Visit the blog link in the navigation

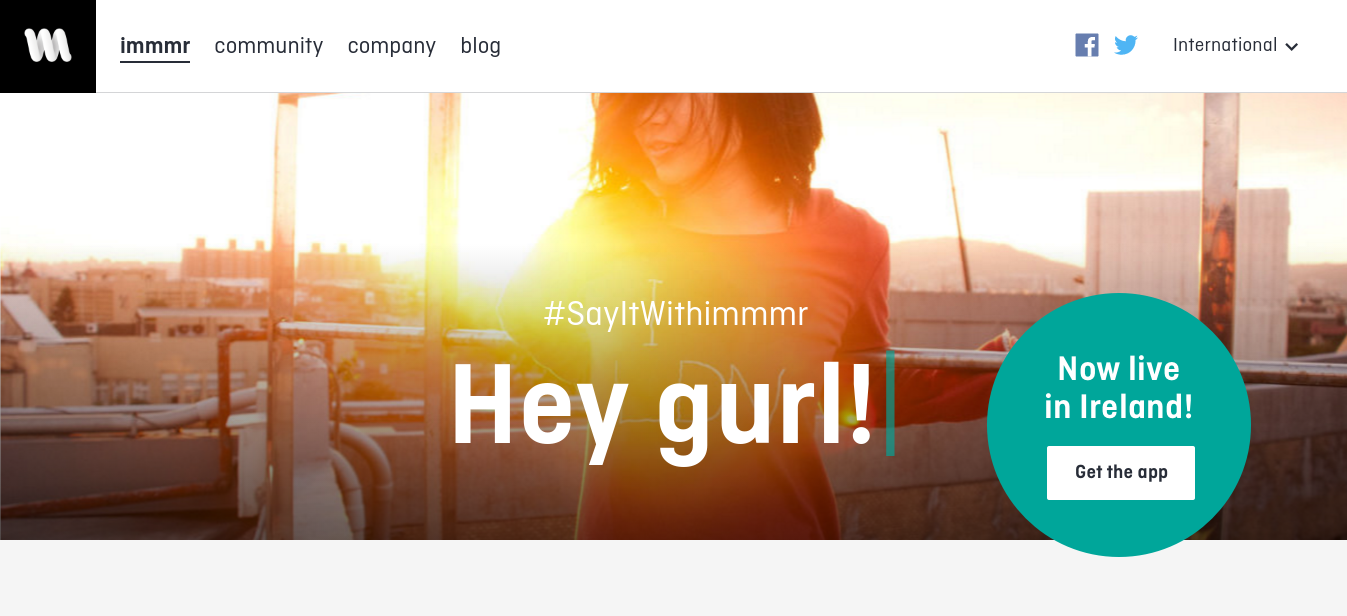pyautogui.click(x=481, y=46)
